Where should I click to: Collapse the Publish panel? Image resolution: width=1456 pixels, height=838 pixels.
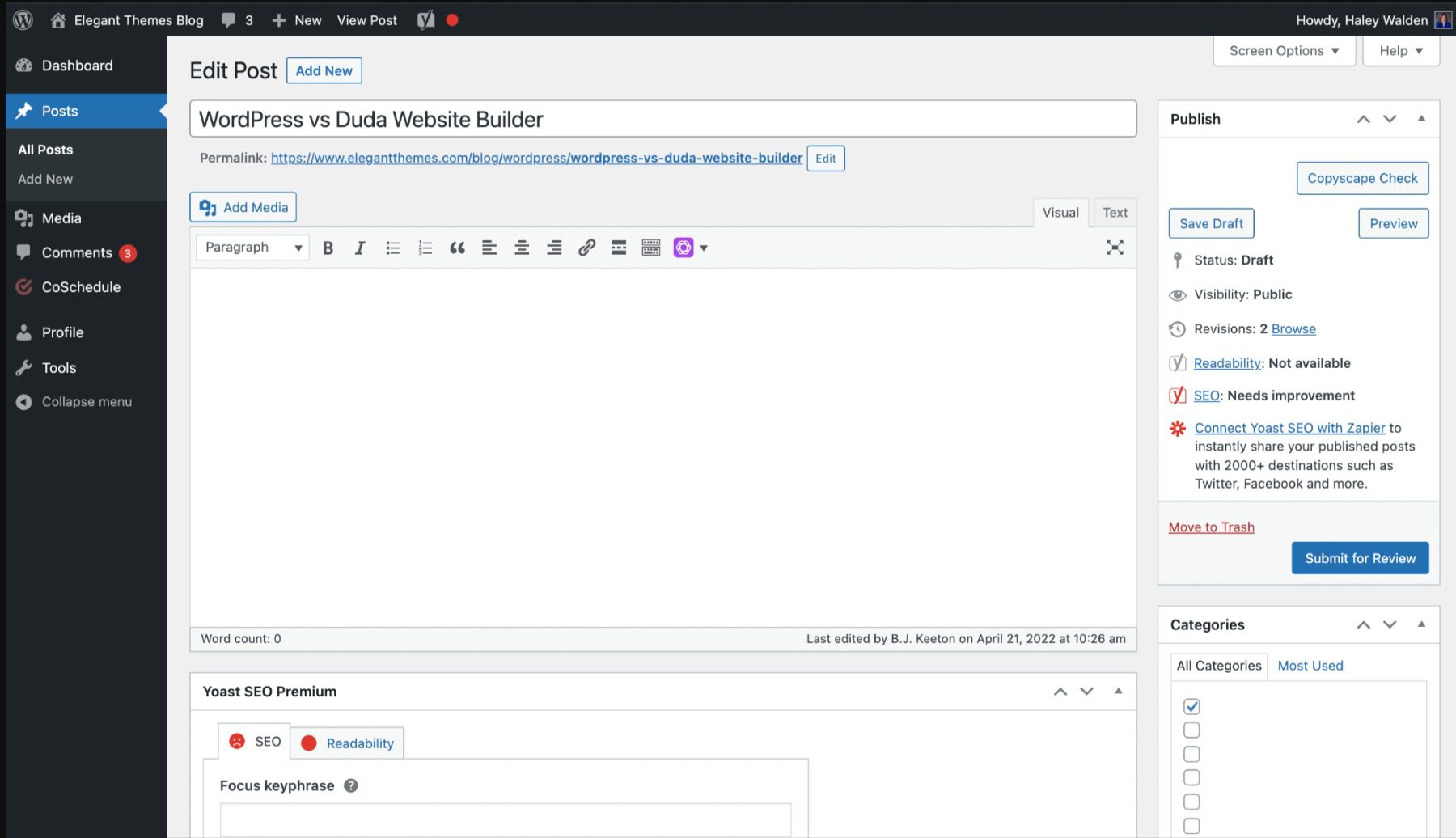1421,119
